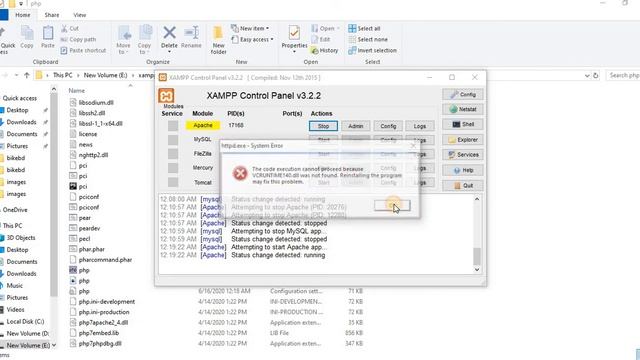Open Help in XAMPP panel
Image resolution: width=640 pixels, height=360 pixels.
pyautogui.click(x=463, y=170)
